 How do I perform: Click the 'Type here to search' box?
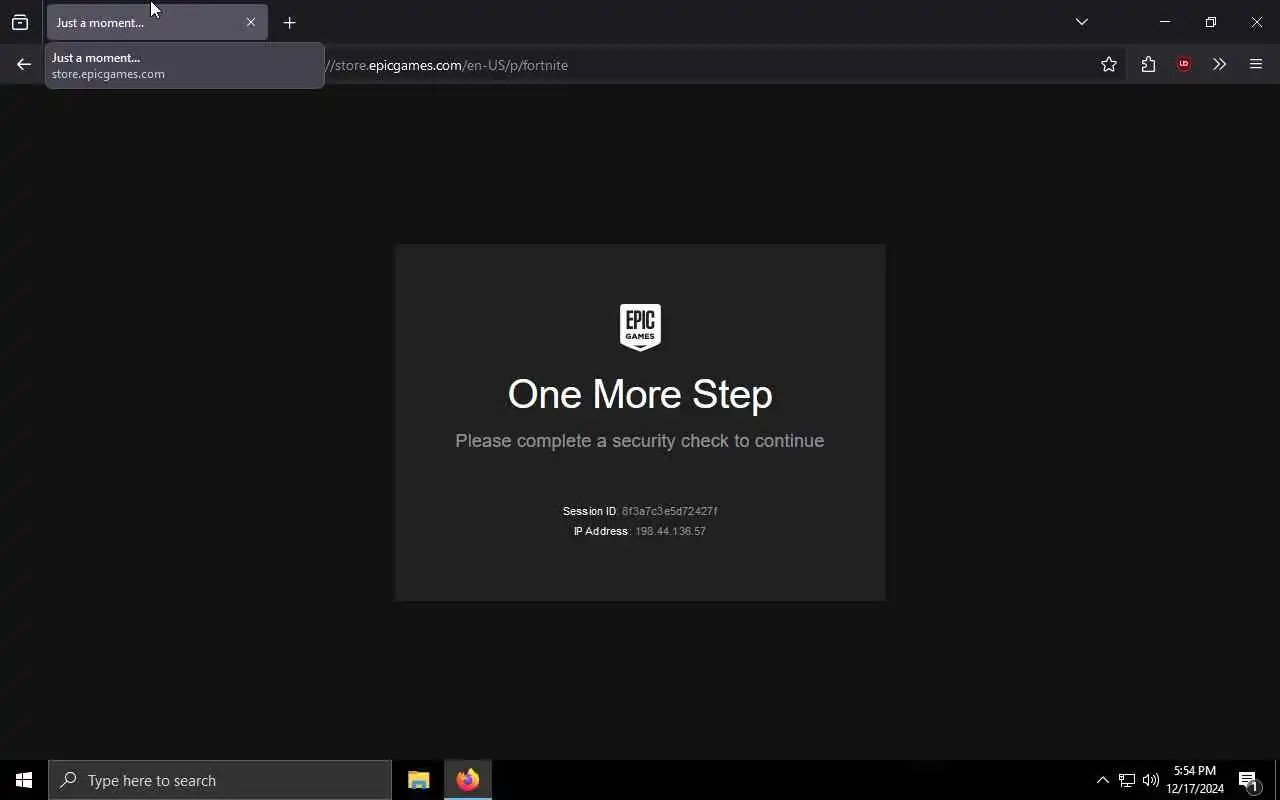tap(220, 780)
